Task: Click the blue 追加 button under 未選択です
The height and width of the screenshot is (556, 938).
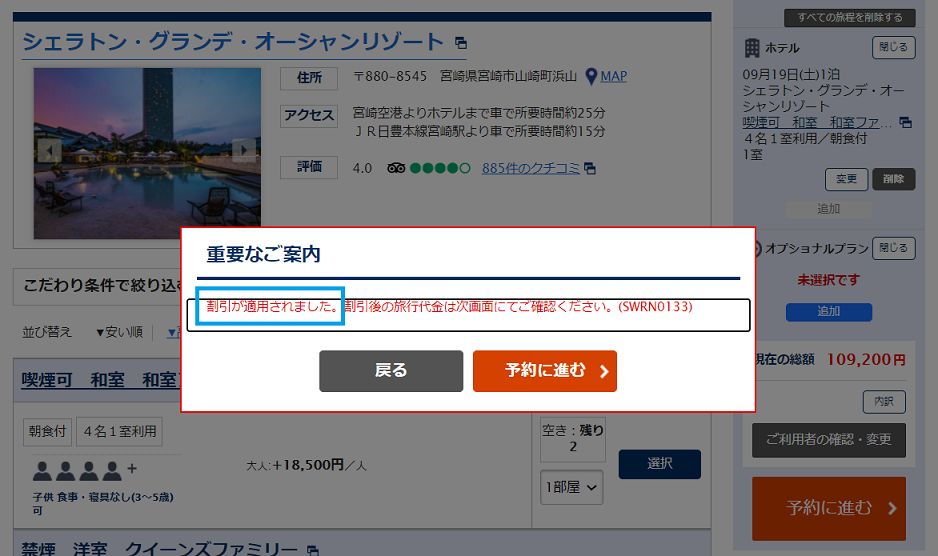Action: pos(829,312)
